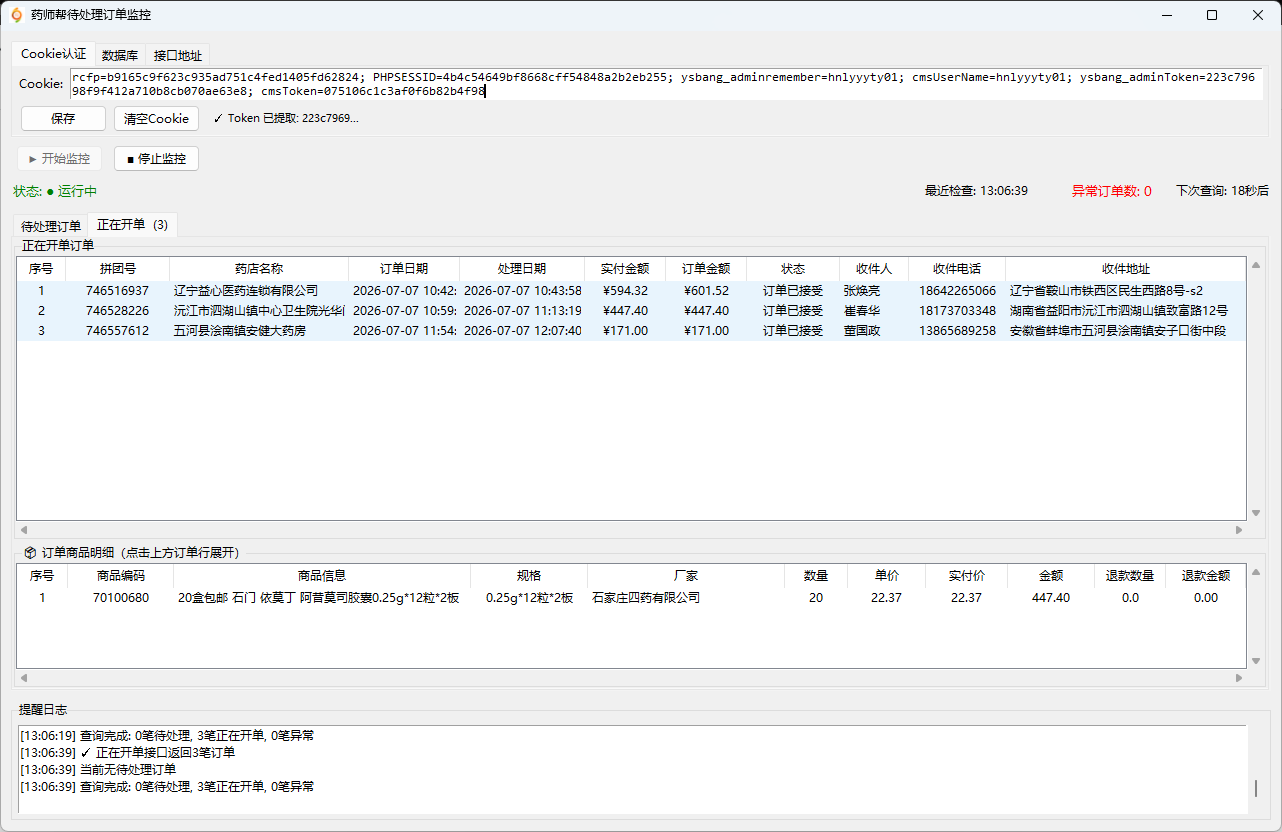
Task: Click the 保存 button
Action: coord(63,118)
